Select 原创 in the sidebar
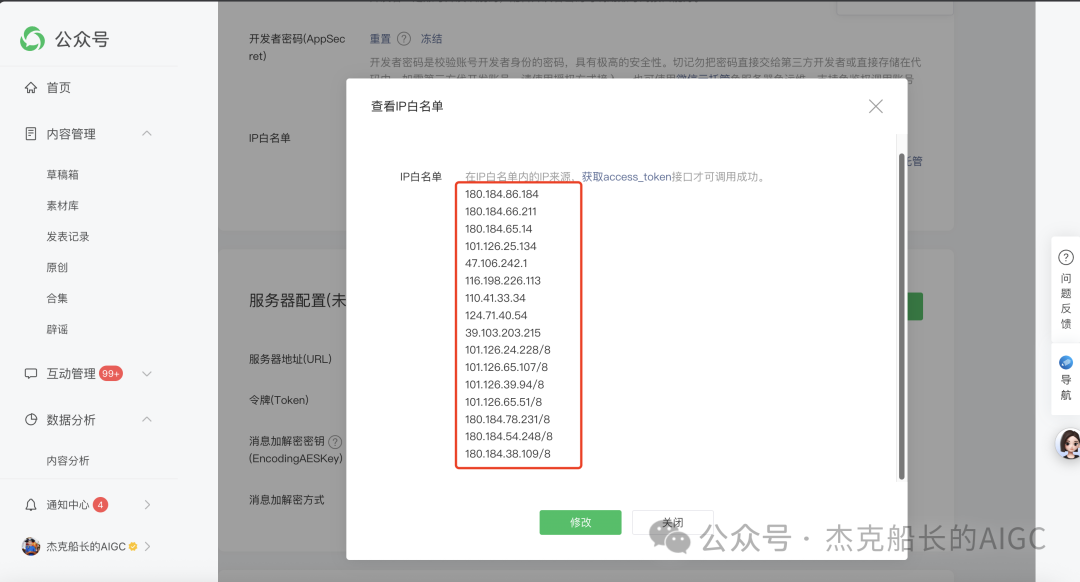The width and height of the screenshot is (1080, 582). (57, 268)
